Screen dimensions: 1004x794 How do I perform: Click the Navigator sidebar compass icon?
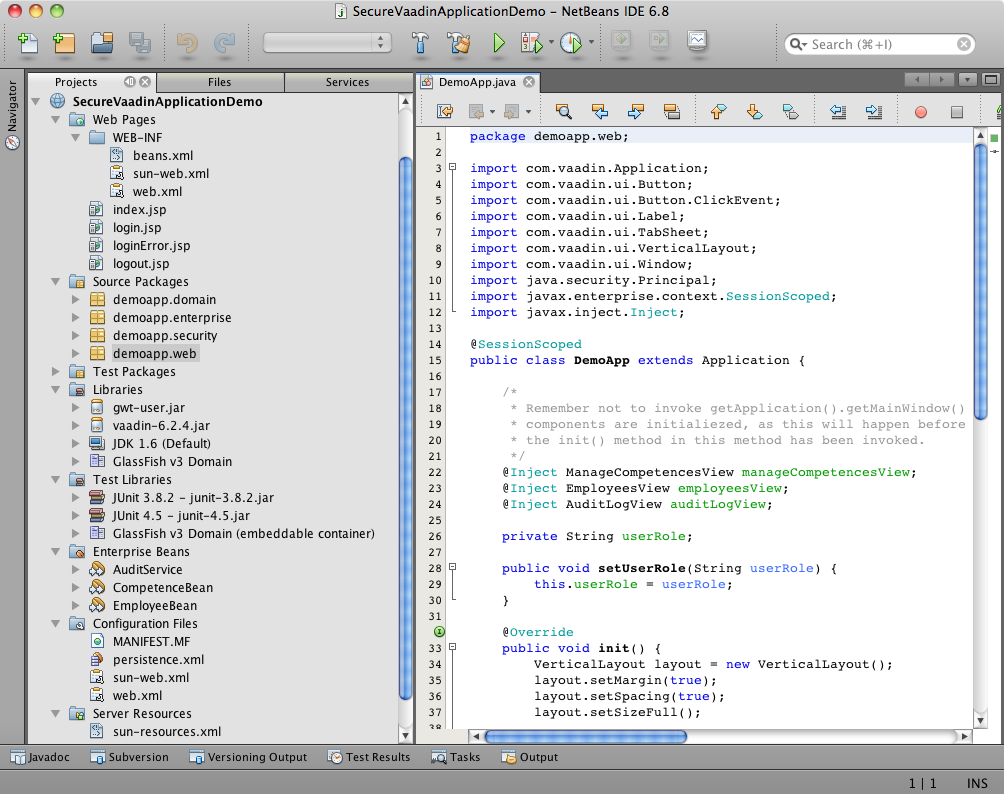pyautogui.click(x=12, y=143)
